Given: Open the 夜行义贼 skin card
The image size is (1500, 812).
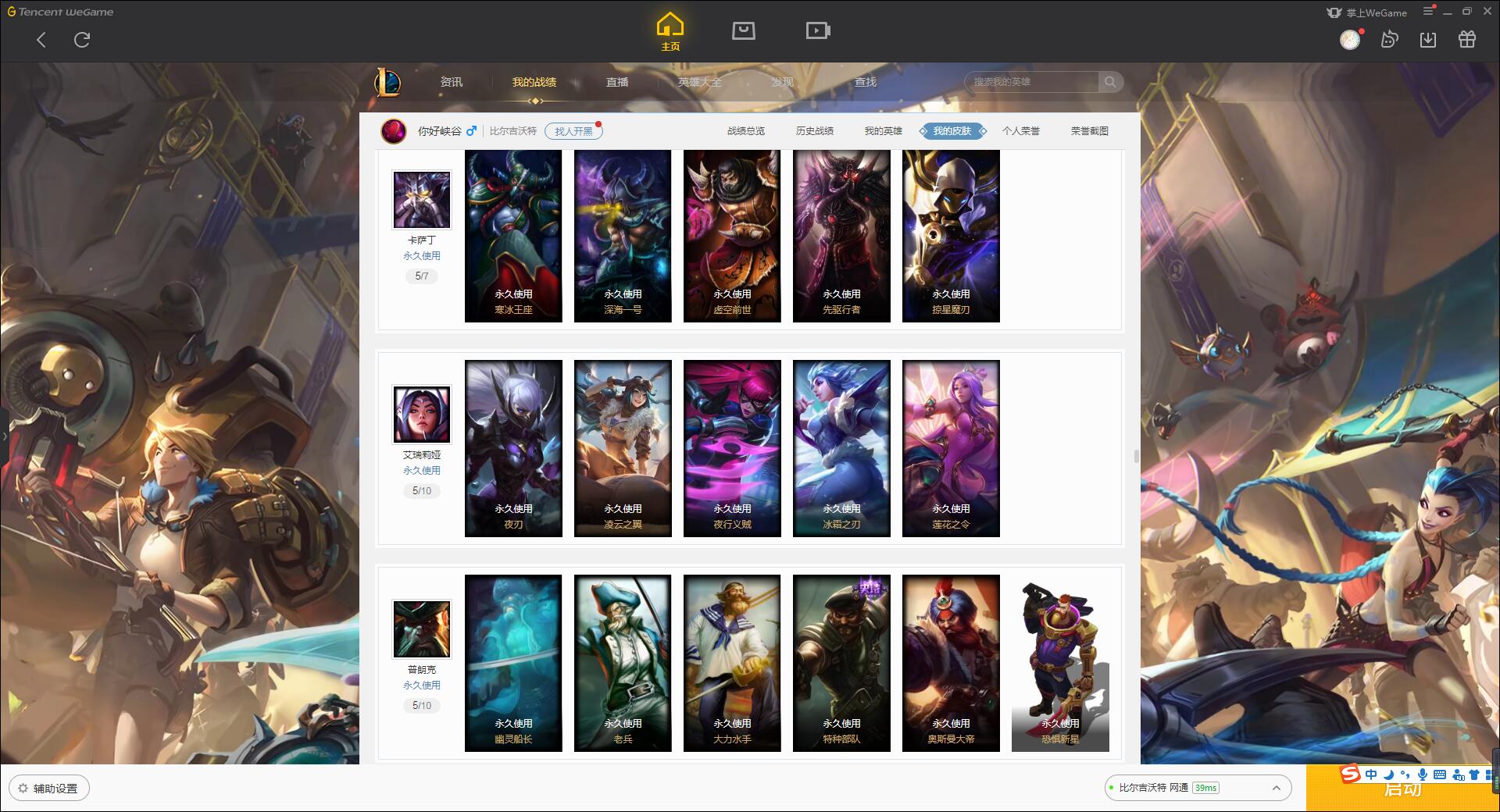Looking at the screenshot, I should 732,448.
